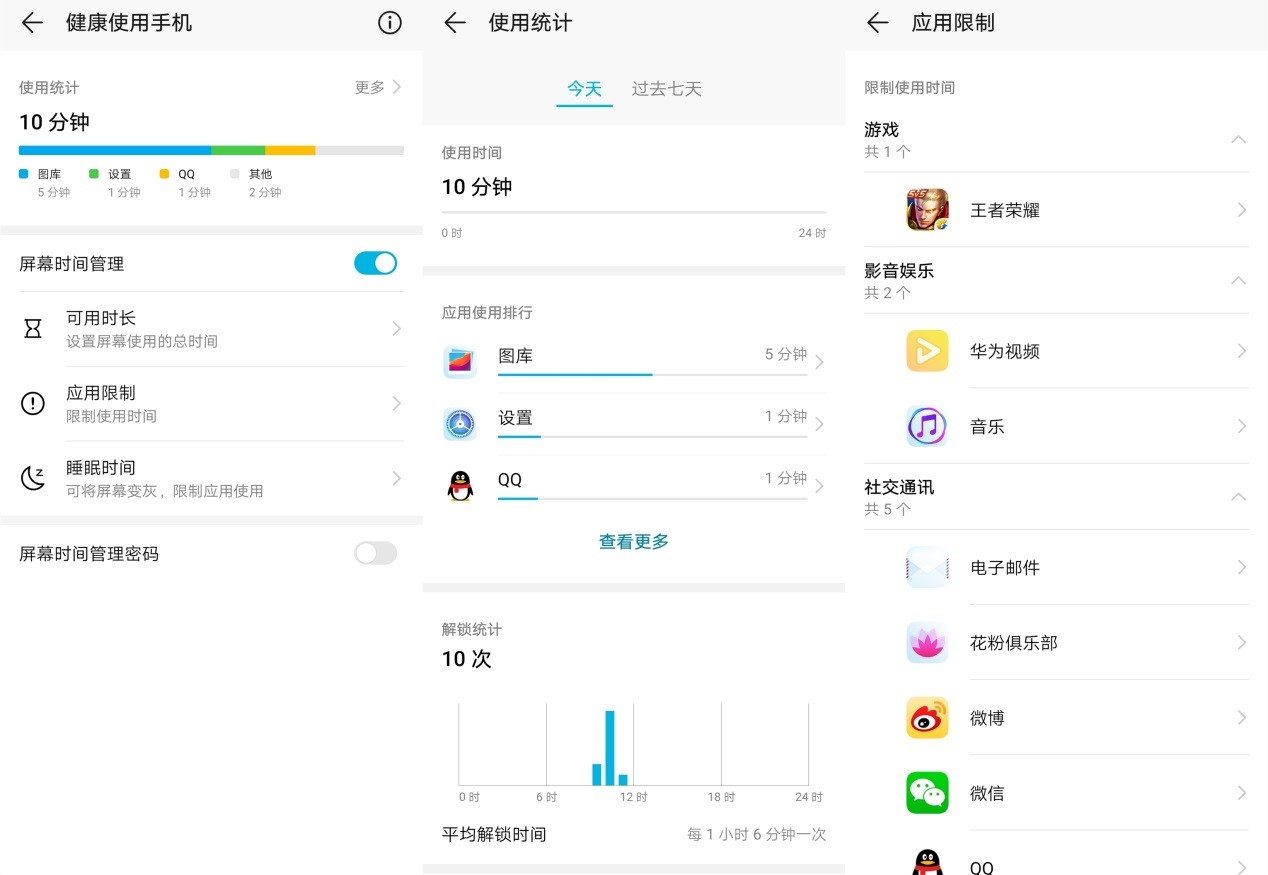Viewport: 1268px width, 875px height.
Task: Click the 花粉俱乐部 flower icon
Action: (x=927, y=643)
